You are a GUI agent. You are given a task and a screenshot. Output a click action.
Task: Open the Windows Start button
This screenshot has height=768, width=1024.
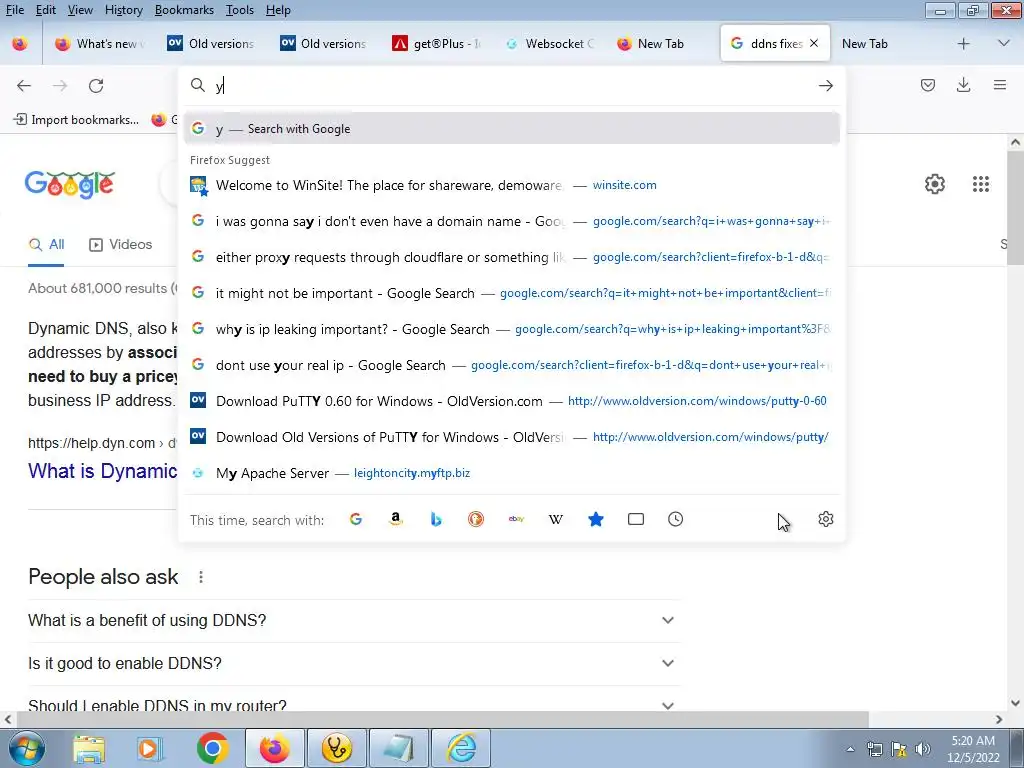coord(27,748)
